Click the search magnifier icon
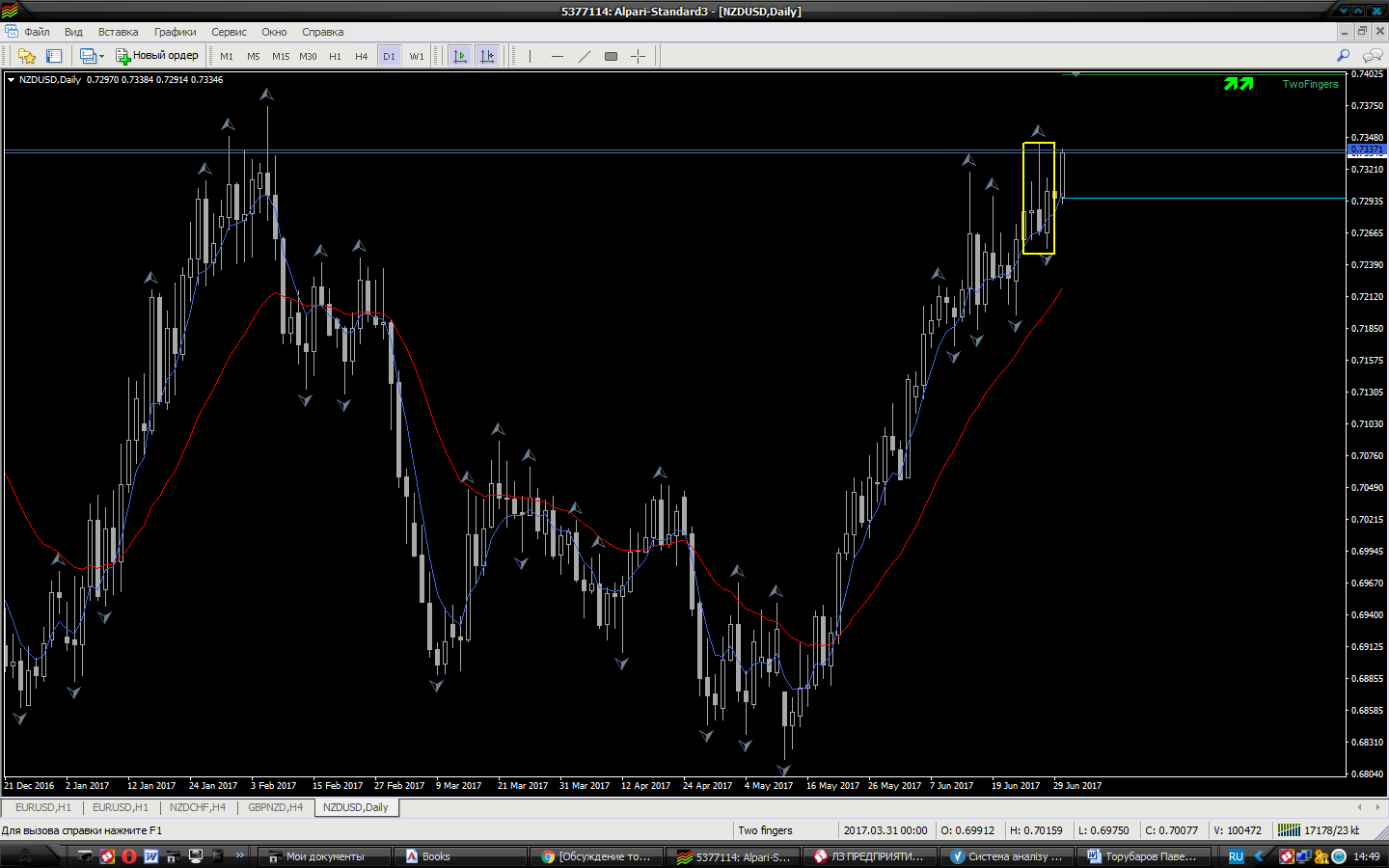This screenshot has width=1389, height=868. point(1343,56)
